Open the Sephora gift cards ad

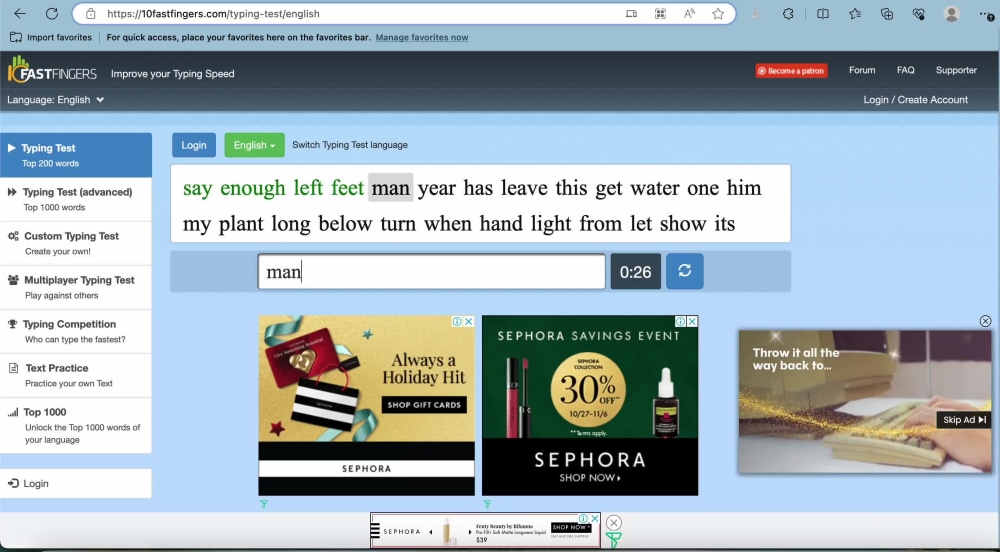(x=367, y=405)
